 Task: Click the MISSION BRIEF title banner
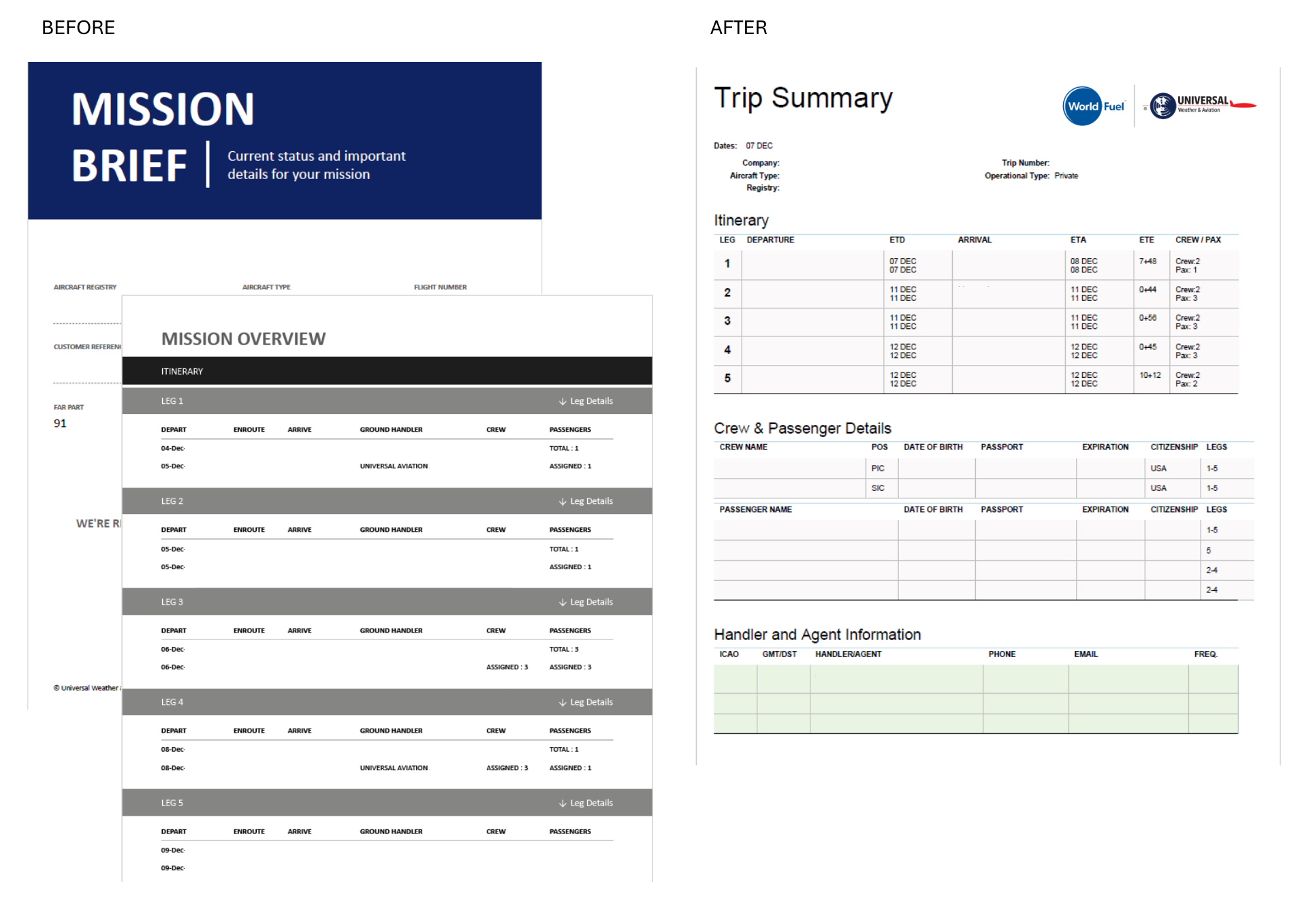tap(285, 140)
